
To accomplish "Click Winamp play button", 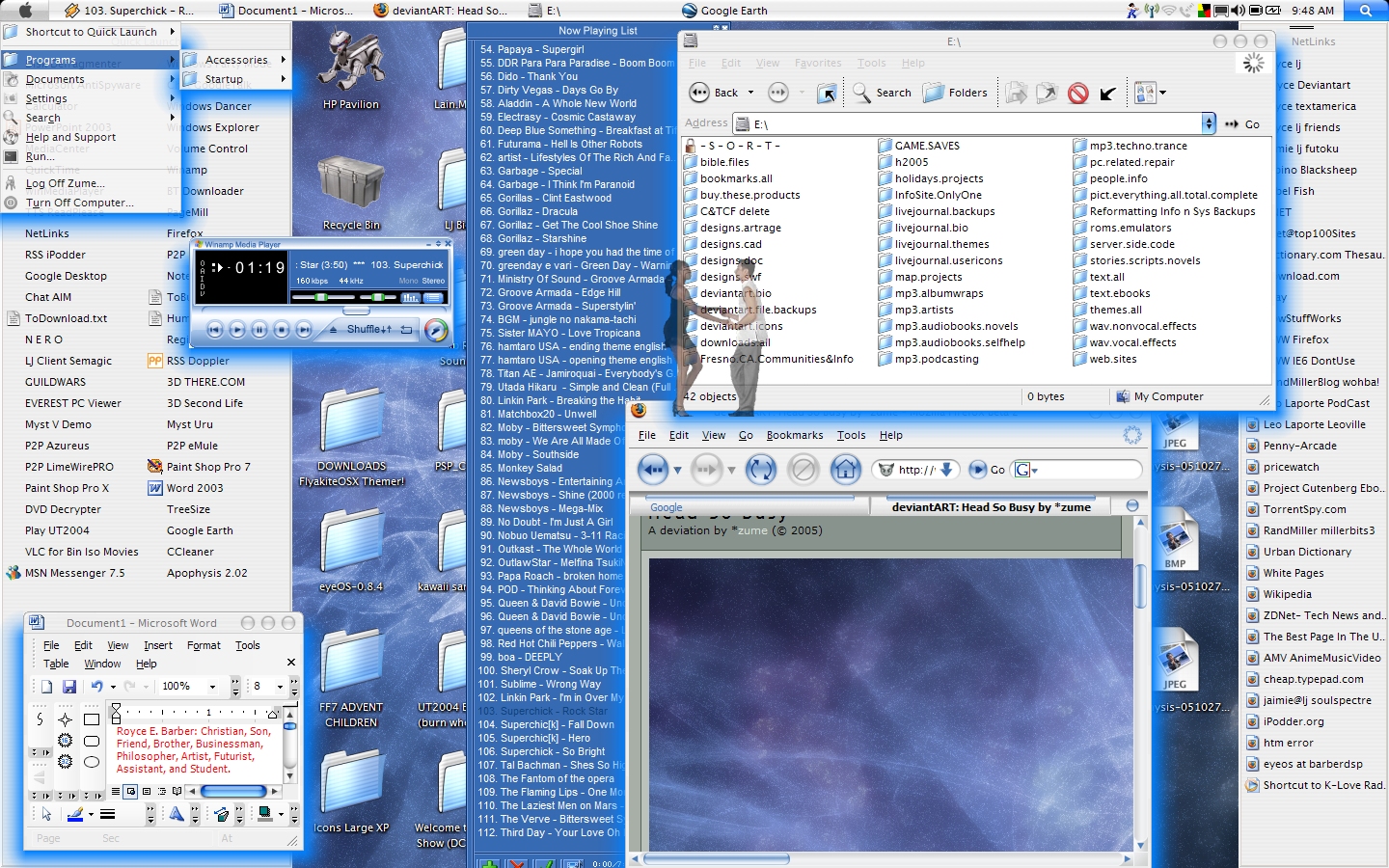I will click(x=237, y=329).
